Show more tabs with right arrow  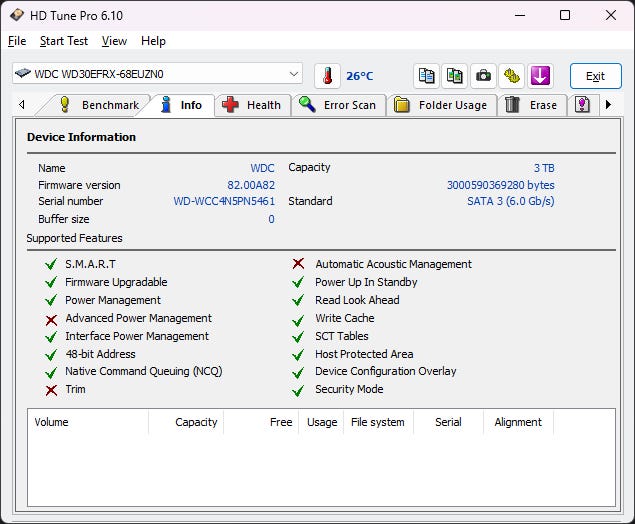click(608, 105)
